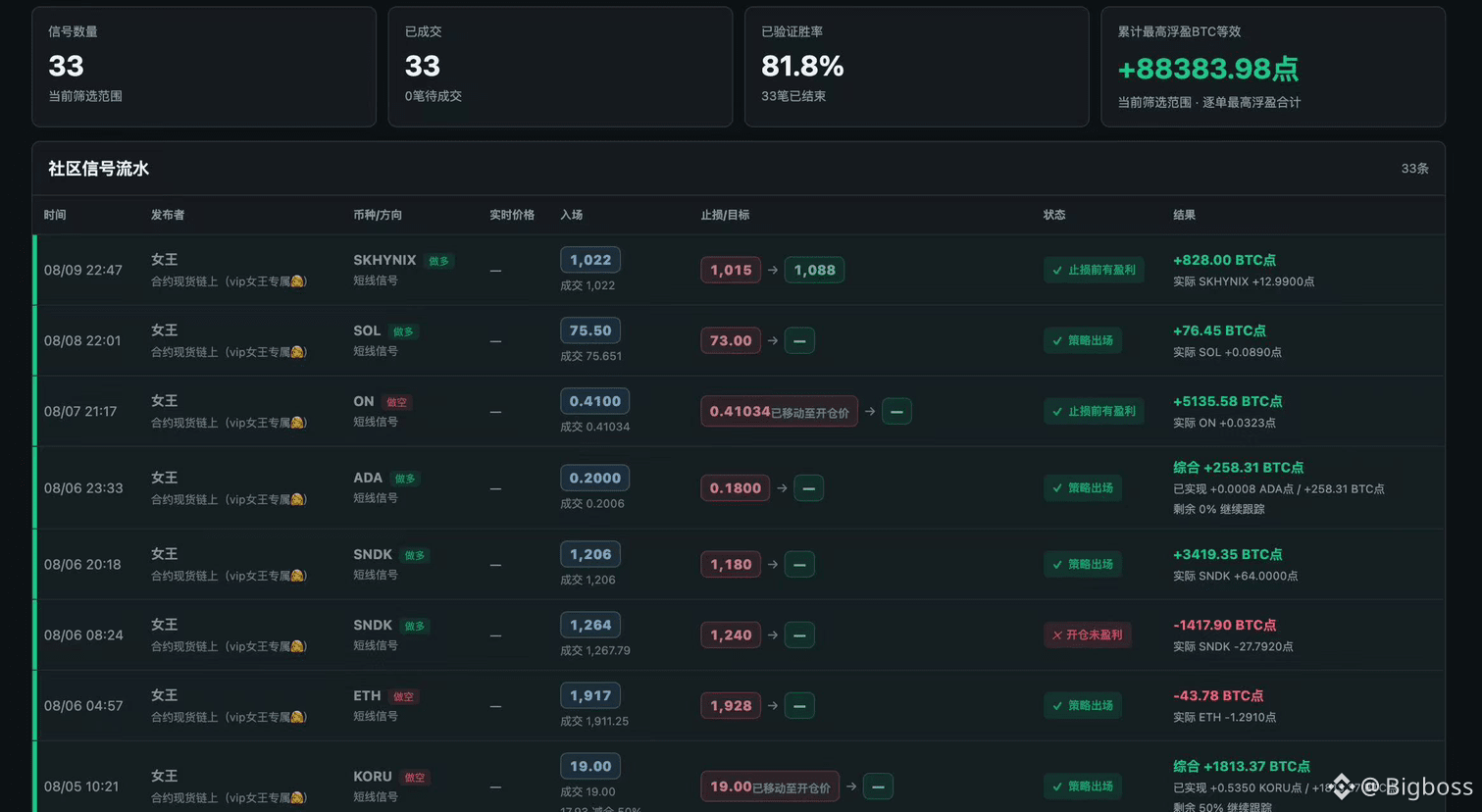Click the 社区信号流水 section title
The width and height of the screenshot is (1482, 812).
pyautogui.click(x=98, y=169)
